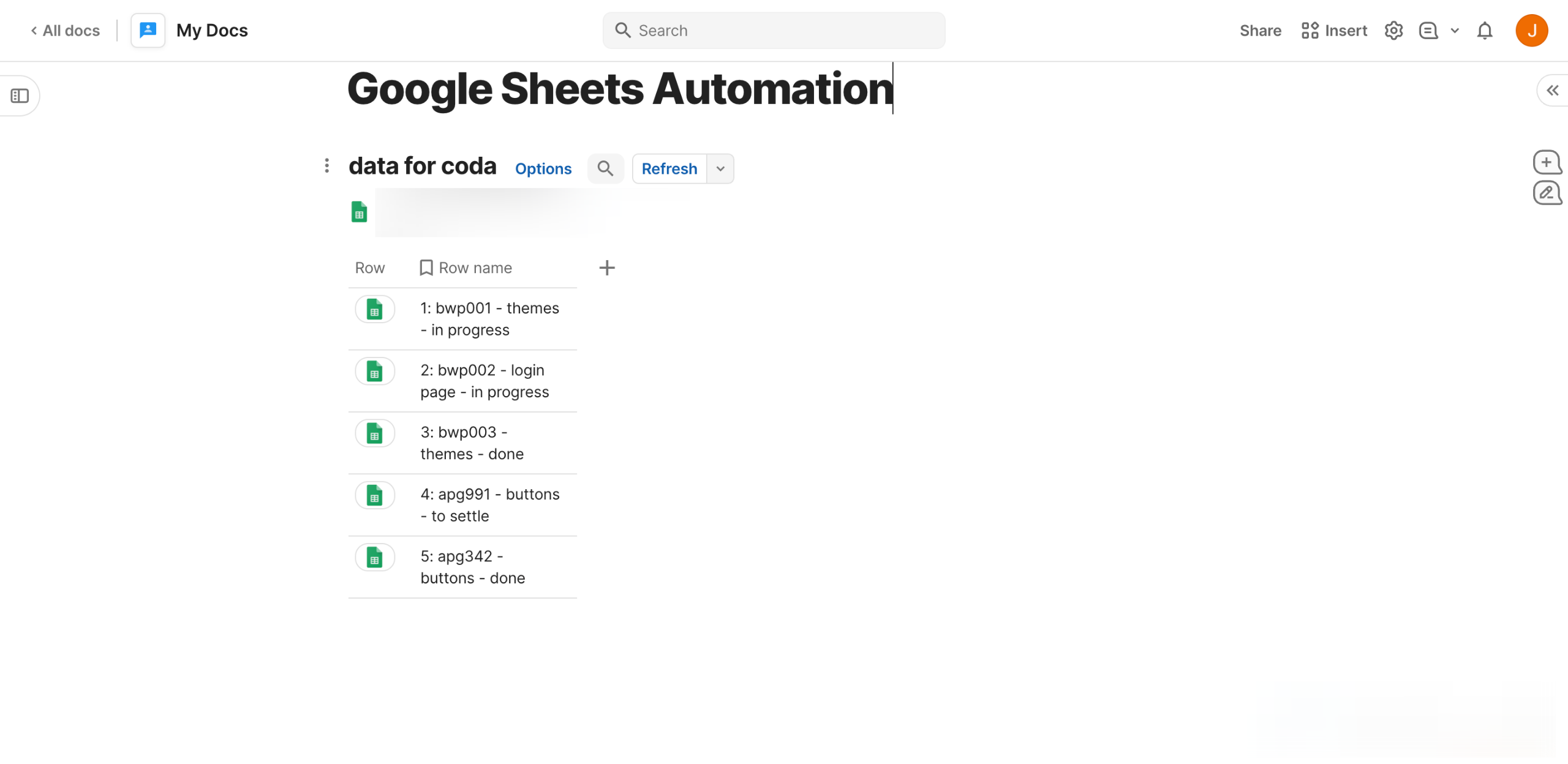The width and height of the screenshot is (1568, 764).
Task: Add a column with plus icon
Action: point(606,268)
